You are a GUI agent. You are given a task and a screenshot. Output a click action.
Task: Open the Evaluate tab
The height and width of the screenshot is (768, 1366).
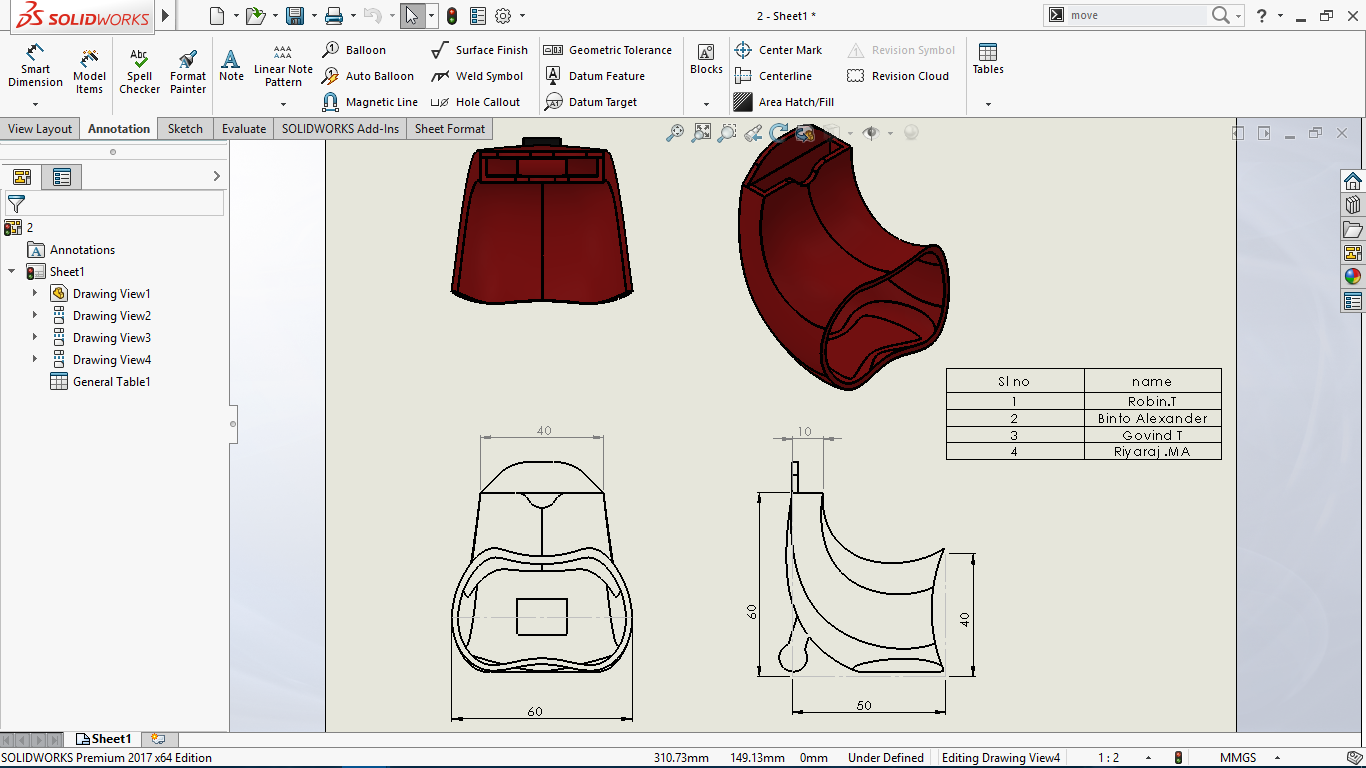click(x=244, y=129)
